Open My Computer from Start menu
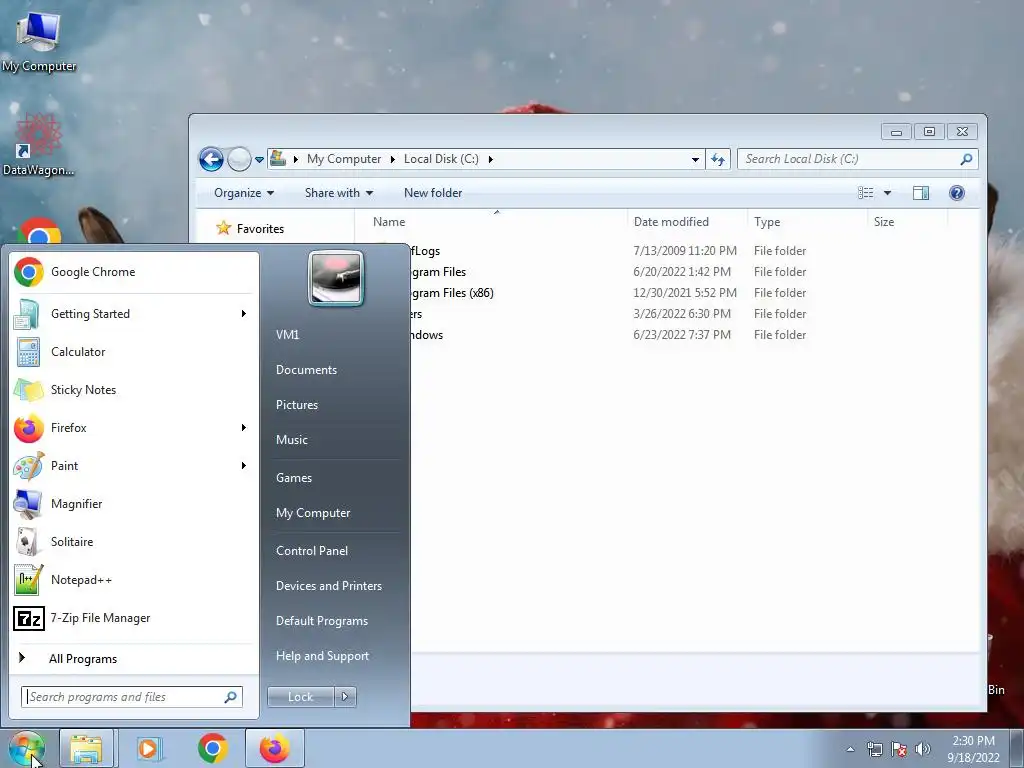The image size is (1024, 768). tap(313, 513)
